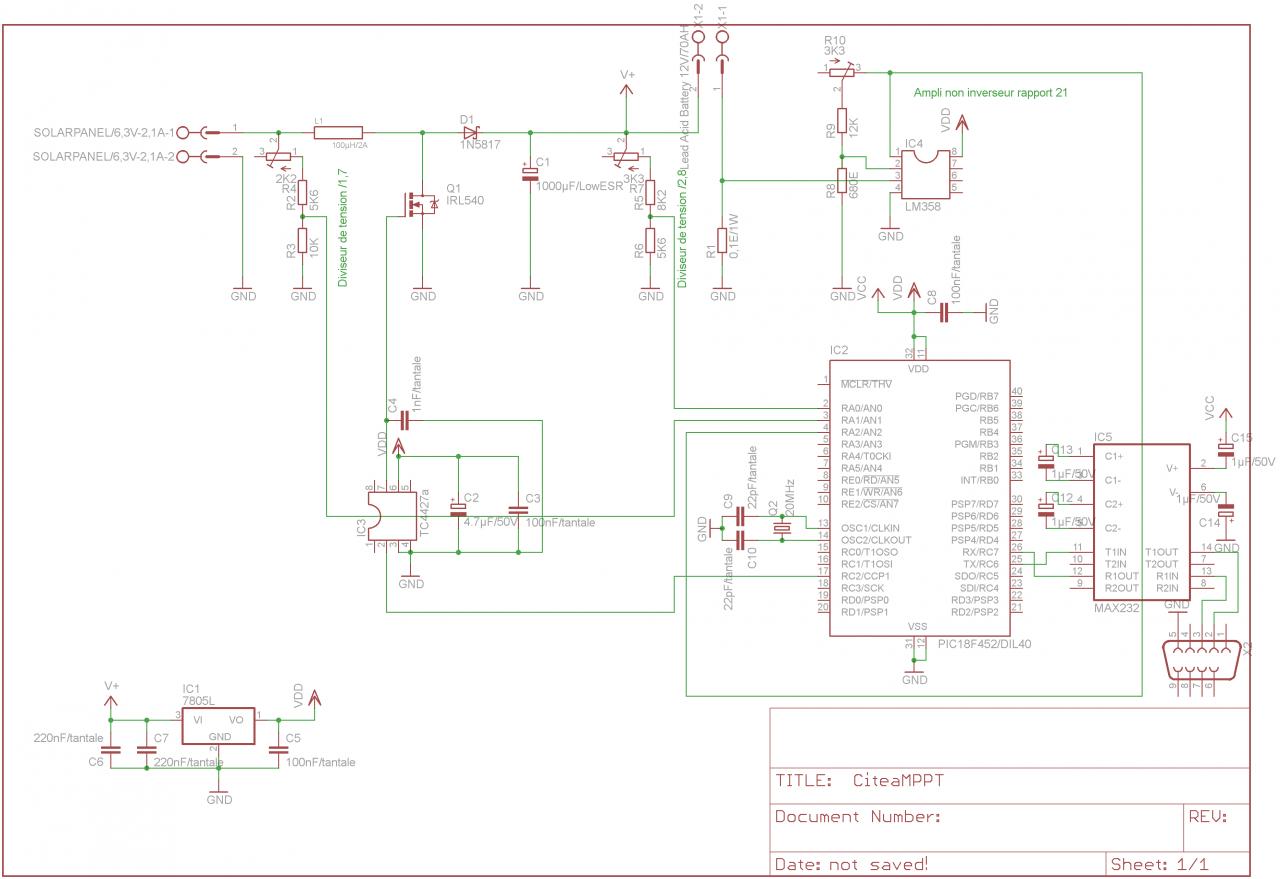The image size is (1280, 879).
Task: Select the "Document Number:" text
Action: tap(857, 817)
